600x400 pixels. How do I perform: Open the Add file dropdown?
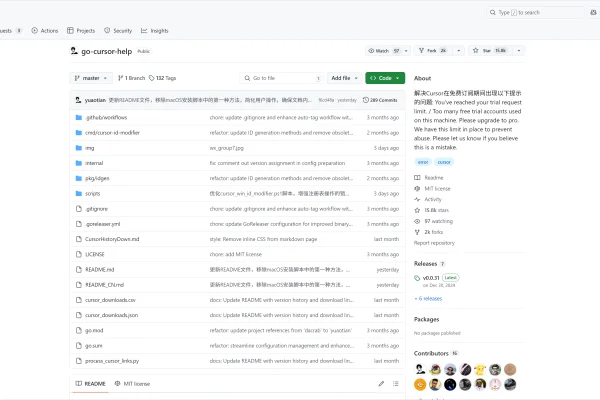pyautogui.click(x=344, y=78)
